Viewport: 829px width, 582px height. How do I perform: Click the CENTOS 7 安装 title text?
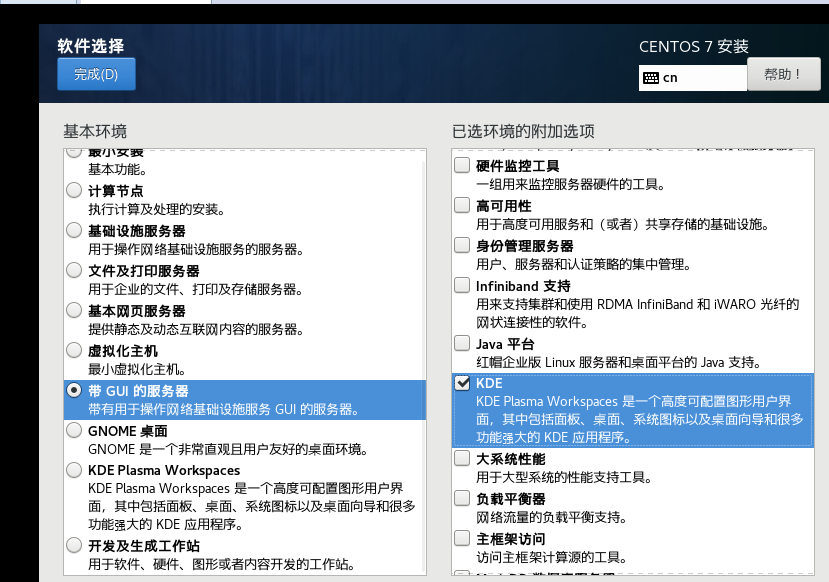[x=694, y=47]
